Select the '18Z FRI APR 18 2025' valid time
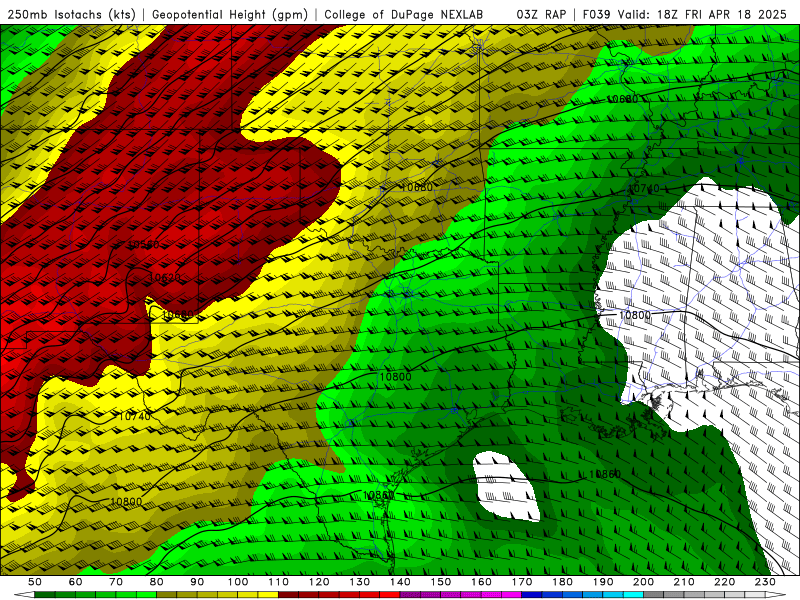Screen dimensions: 800x600 coord(722,14)
